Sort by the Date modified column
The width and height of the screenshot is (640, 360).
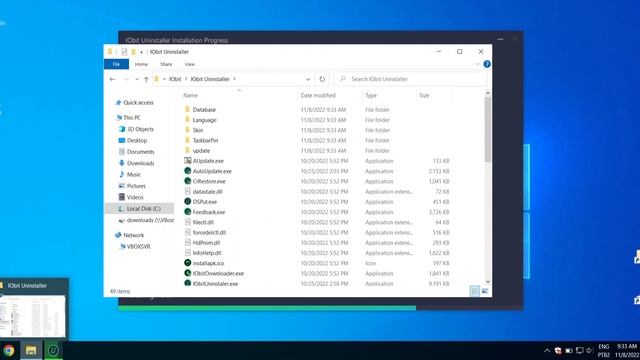pos(318,96)
